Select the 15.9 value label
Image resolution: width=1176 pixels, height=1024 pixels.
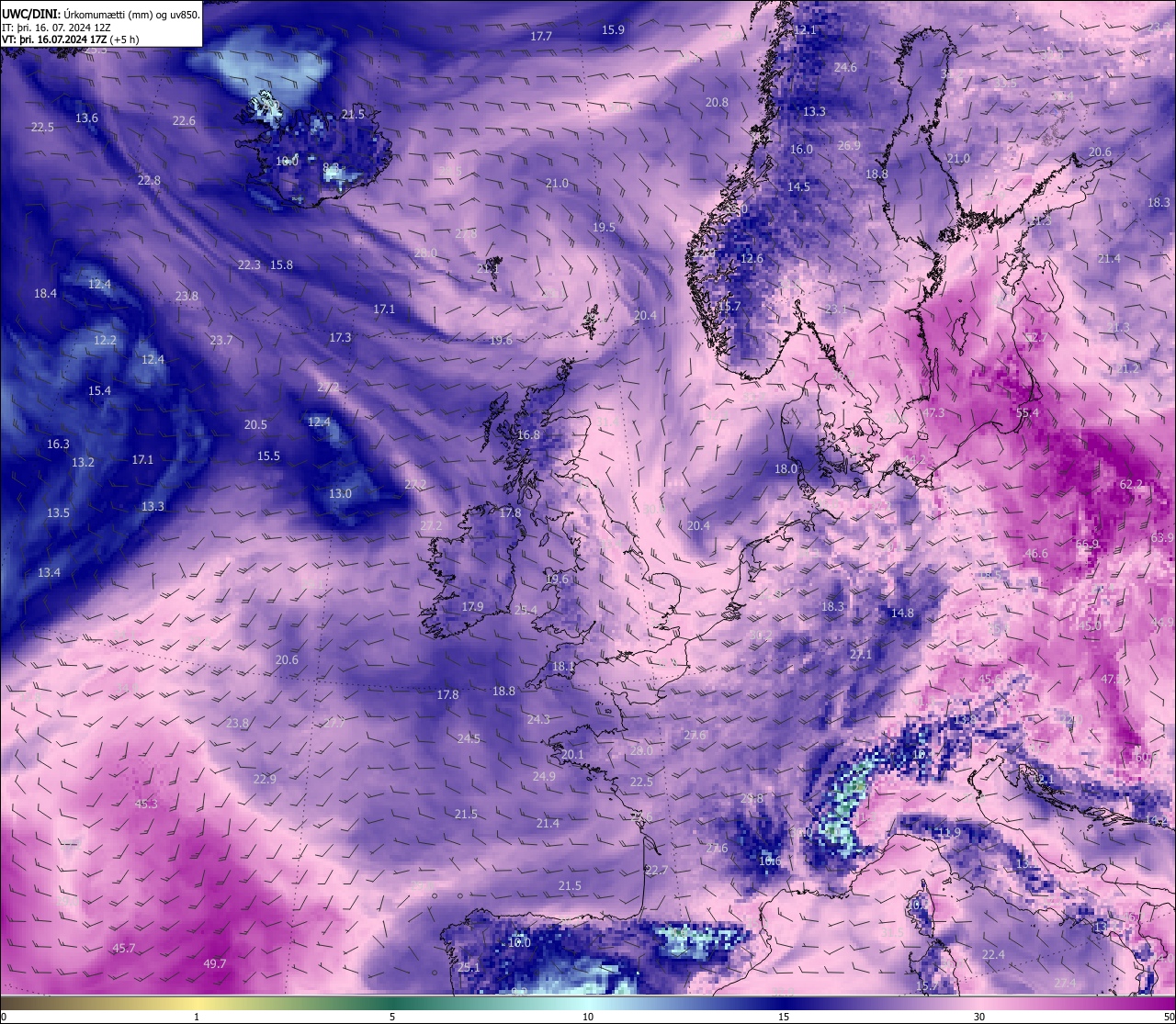(613, 30)
